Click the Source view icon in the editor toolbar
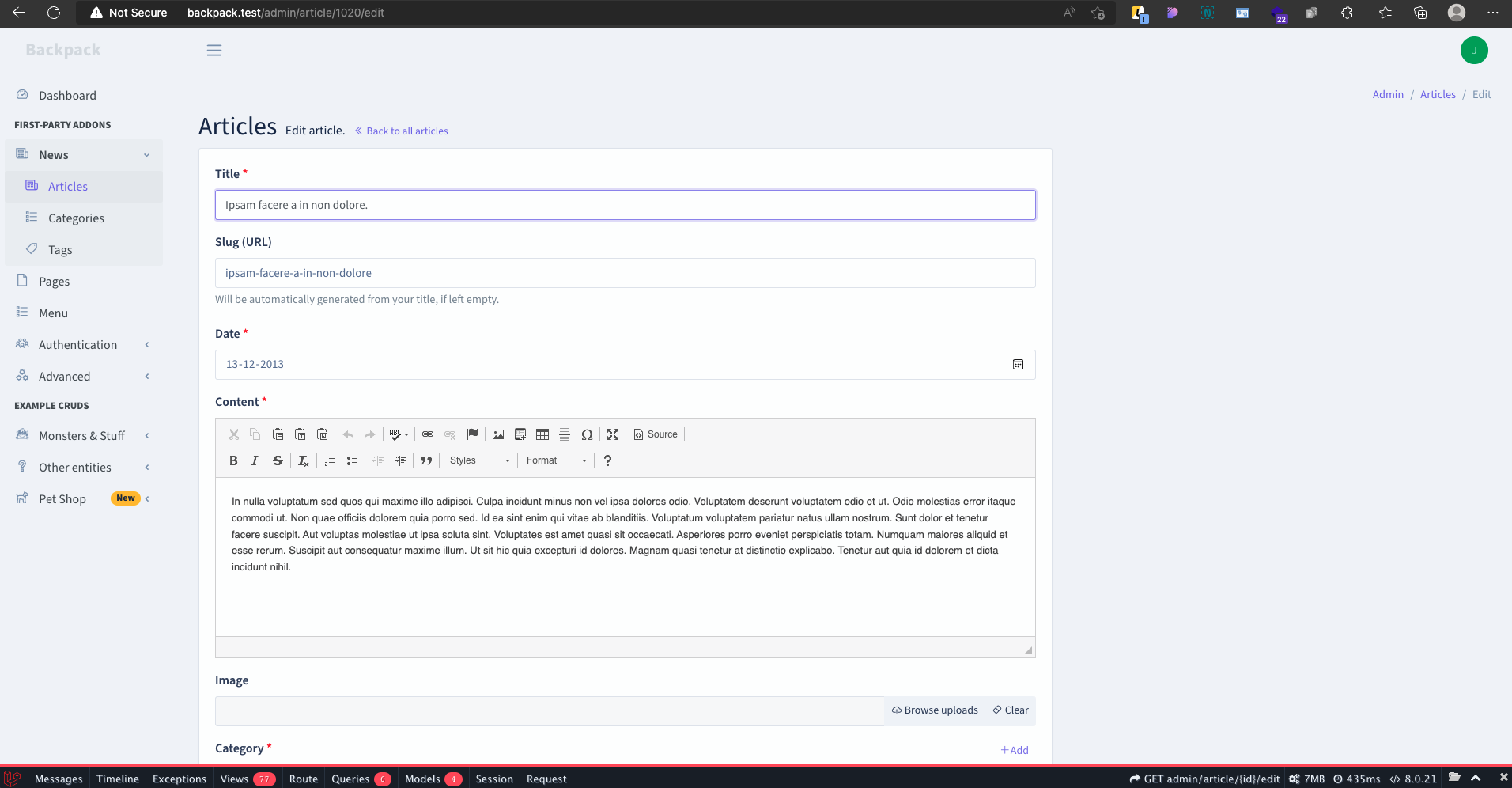 pyautogui.click(x=655, y=434)
